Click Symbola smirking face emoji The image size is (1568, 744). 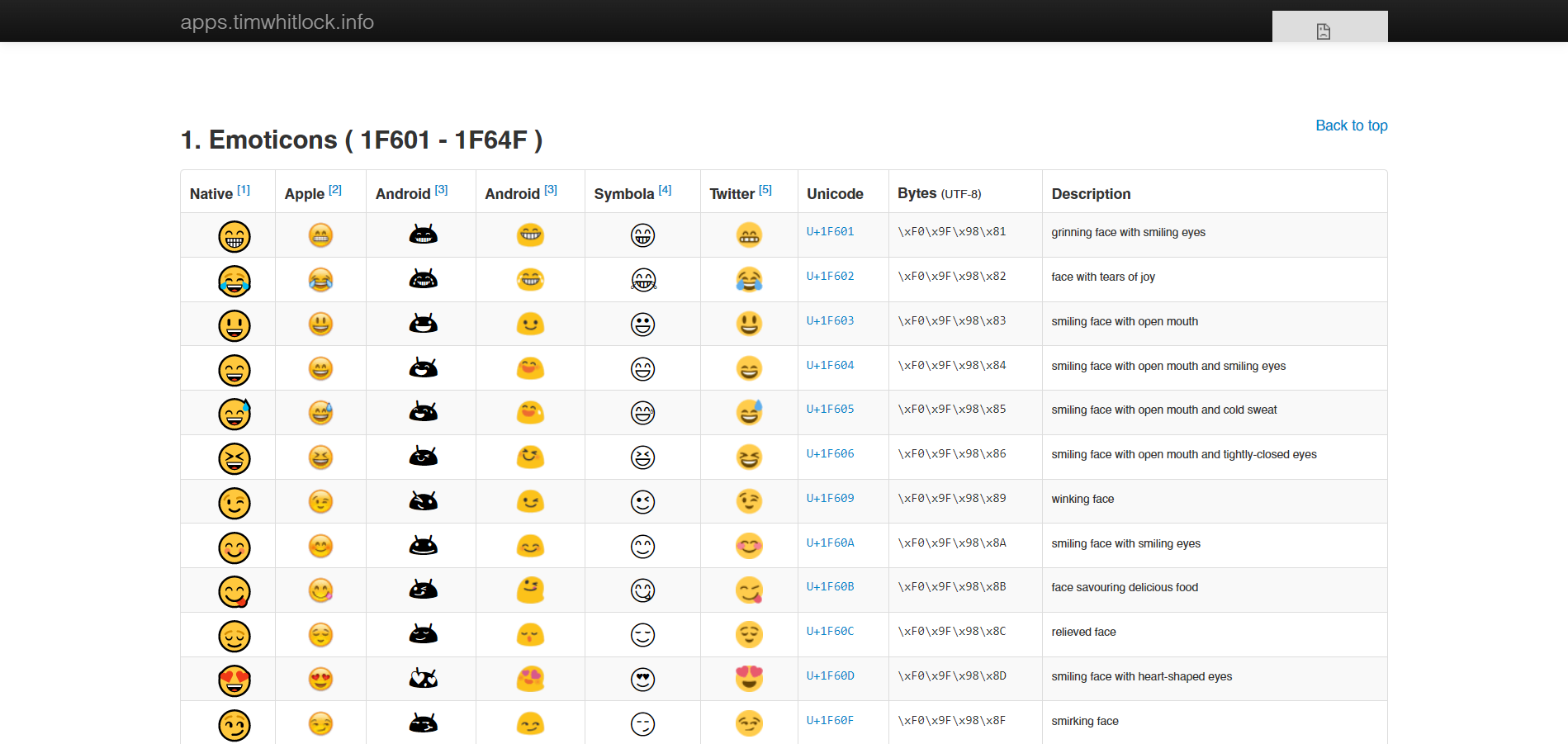click(642, 724)
